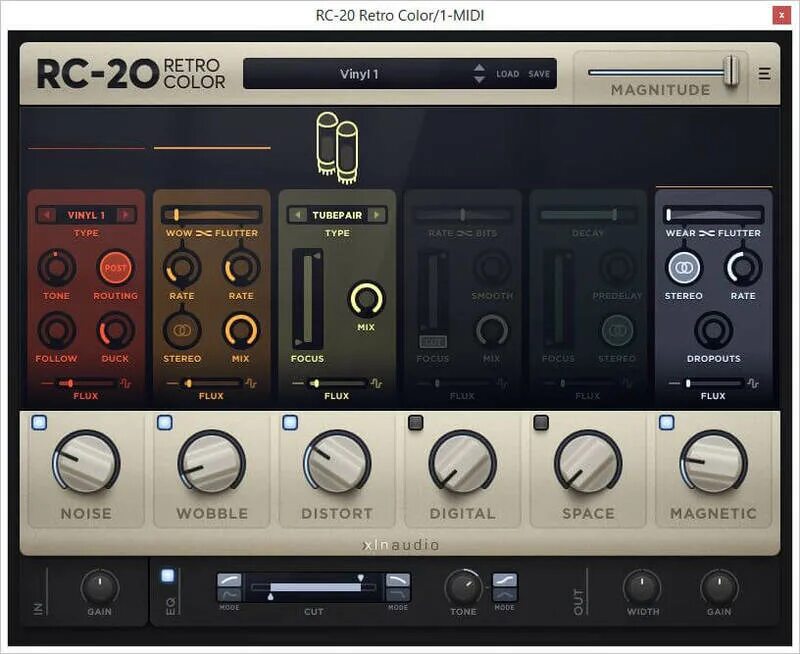Click the Wear-Flutter balance slider

pyautogui.click(x=713, y=215)
